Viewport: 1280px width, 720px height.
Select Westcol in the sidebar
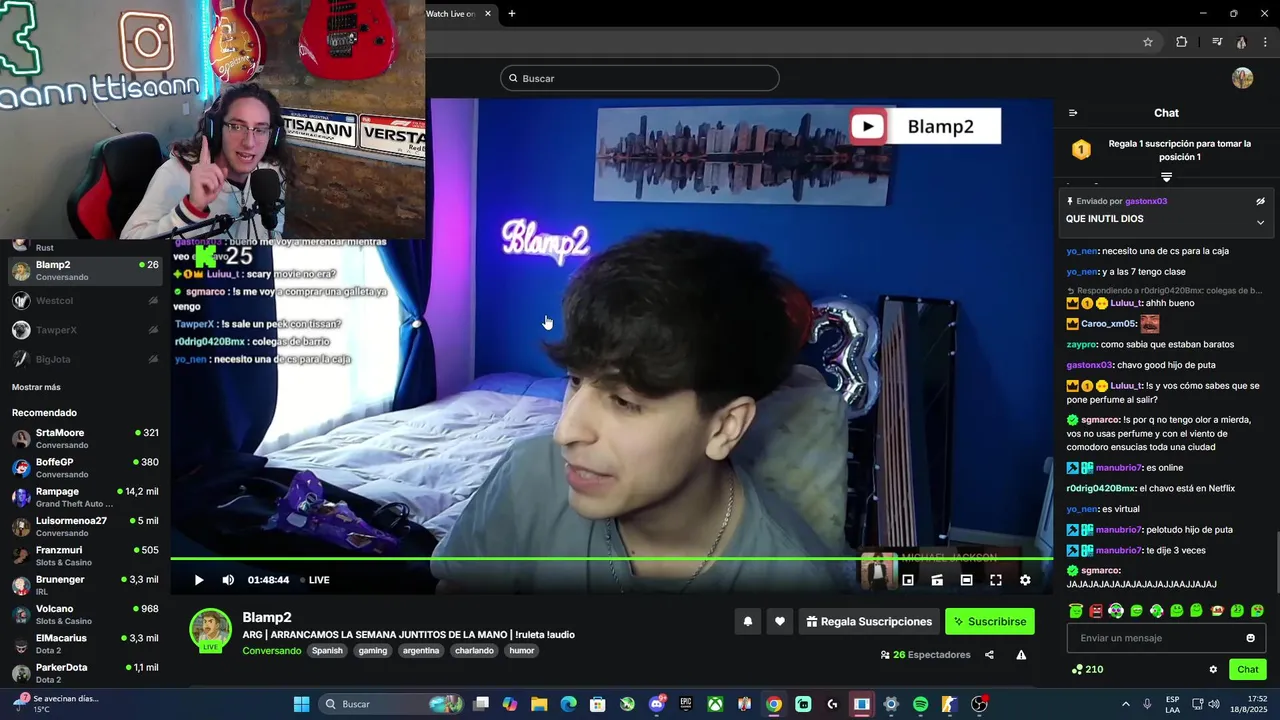click(x=85, y=301)
